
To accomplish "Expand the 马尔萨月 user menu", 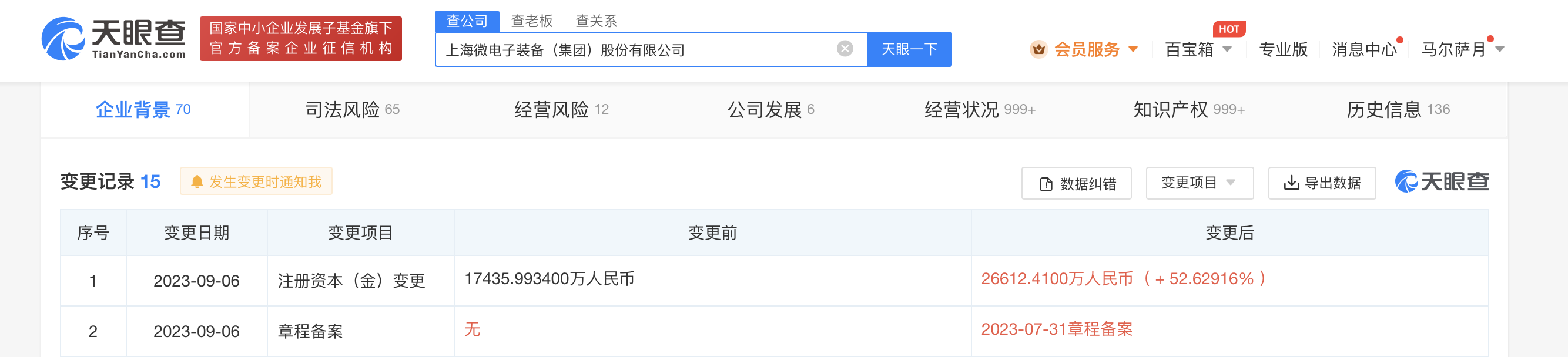I will tap(1499, 49).
